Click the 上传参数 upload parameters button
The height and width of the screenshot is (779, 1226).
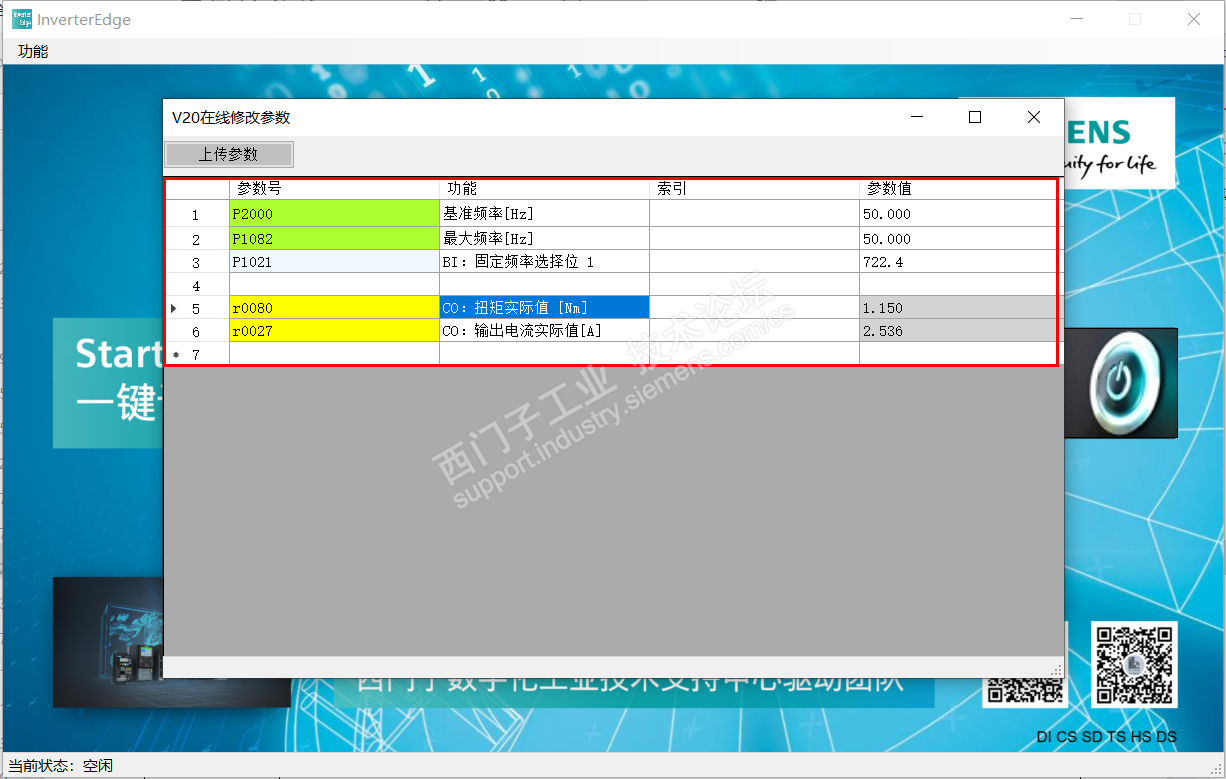tap(229, 154)
